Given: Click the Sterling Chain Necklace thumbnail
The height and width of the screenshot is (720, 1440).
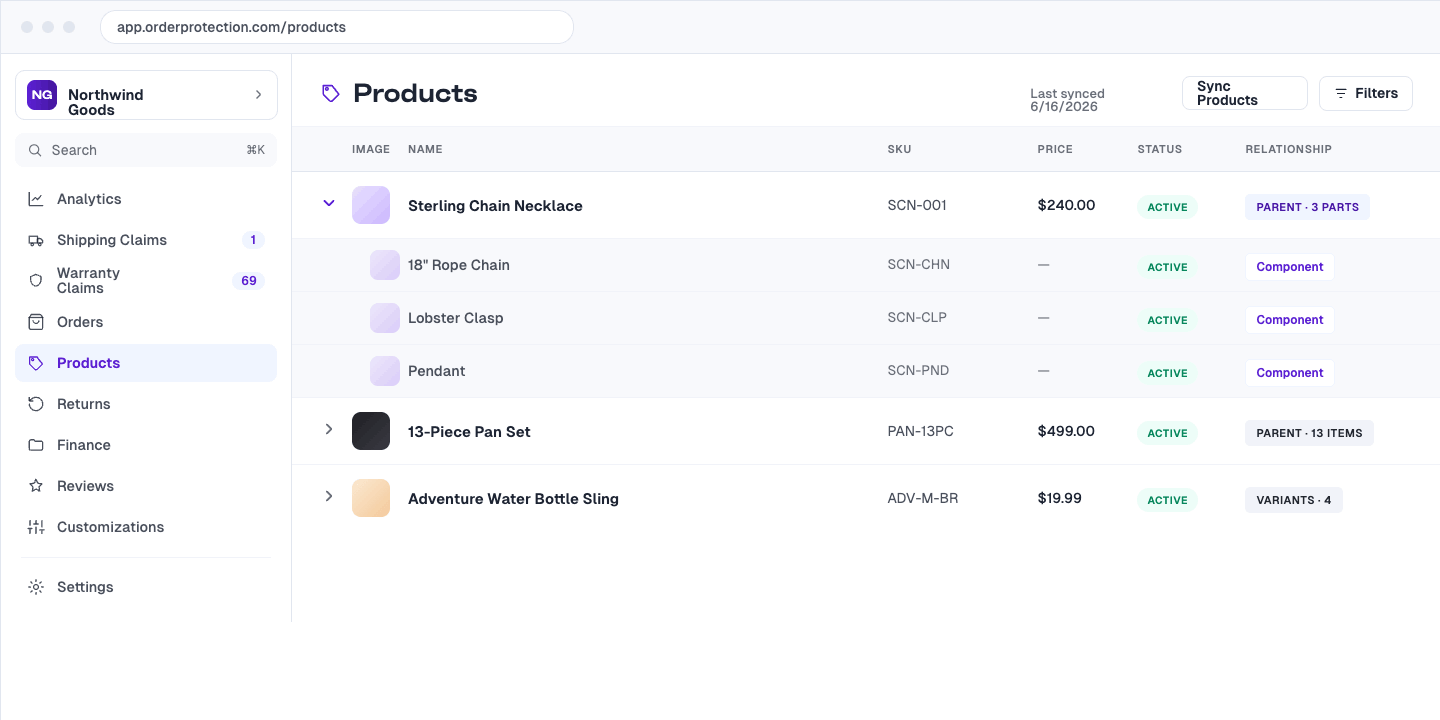Looking at the screenshot, I should click(x=371, y=205).
